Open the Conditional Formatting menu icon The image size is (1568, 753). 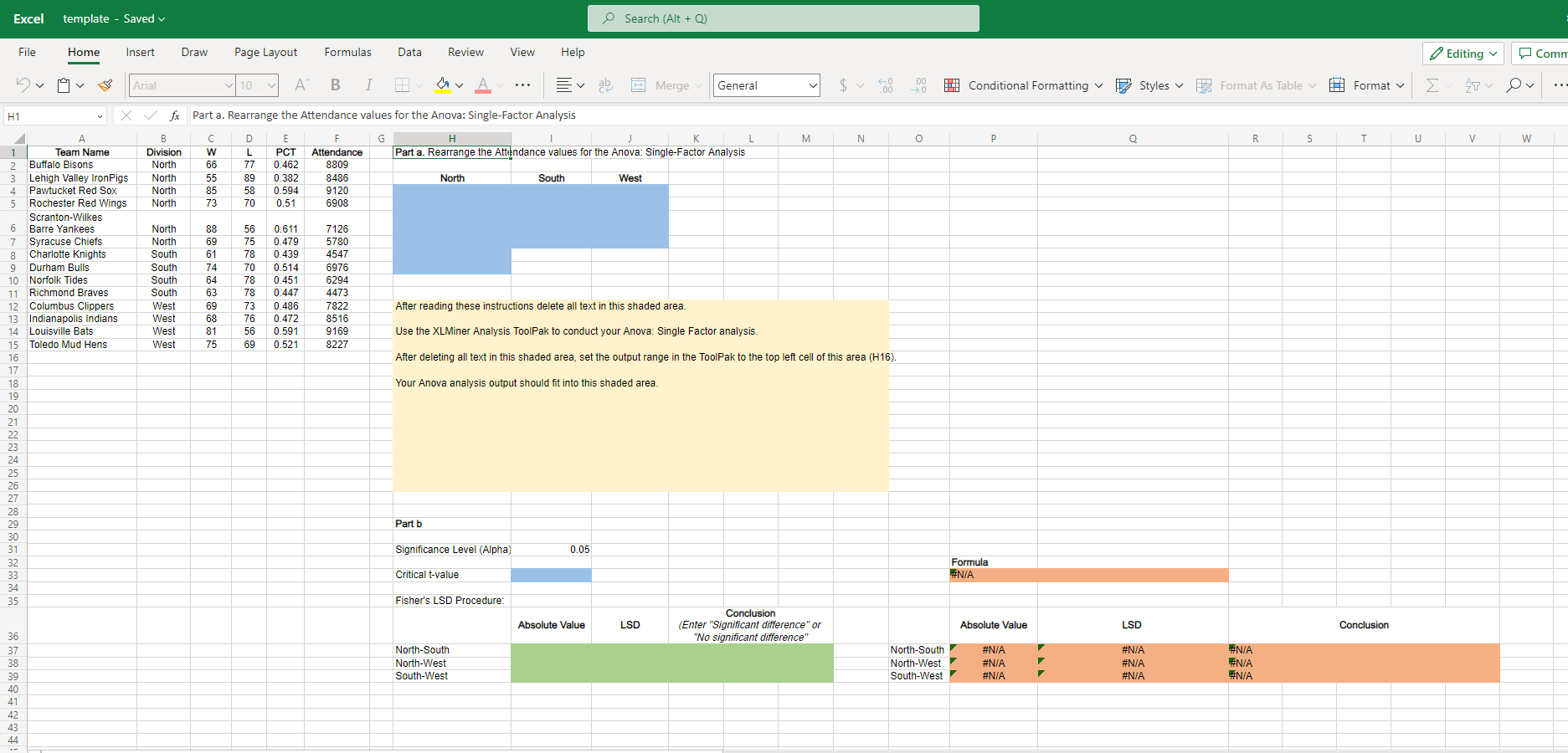tap(953, 85)
